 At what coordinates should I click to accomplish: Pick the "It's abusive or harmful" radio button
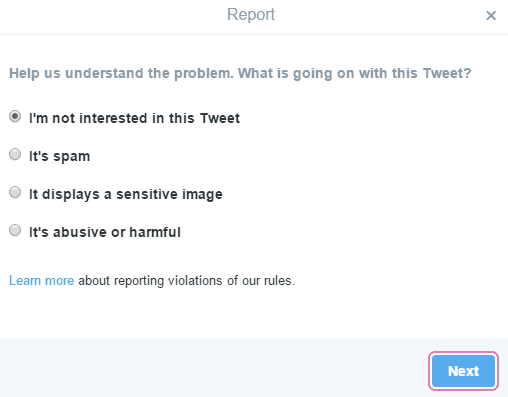15,231
